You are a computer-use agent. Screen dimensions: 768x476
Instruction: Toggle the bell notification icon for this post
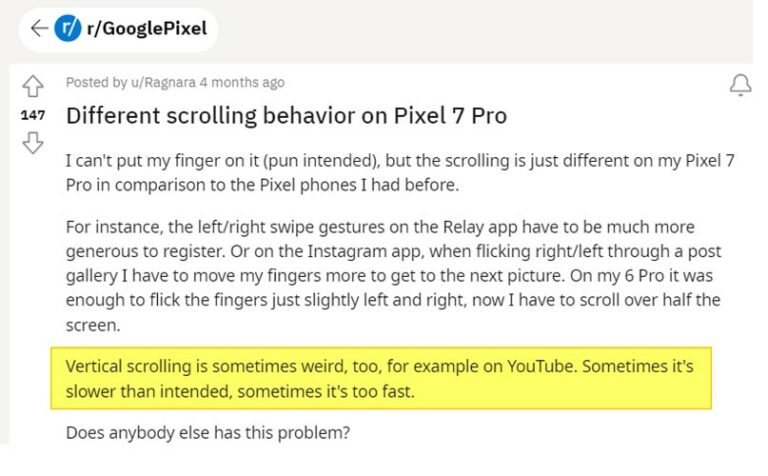[741, 85]
